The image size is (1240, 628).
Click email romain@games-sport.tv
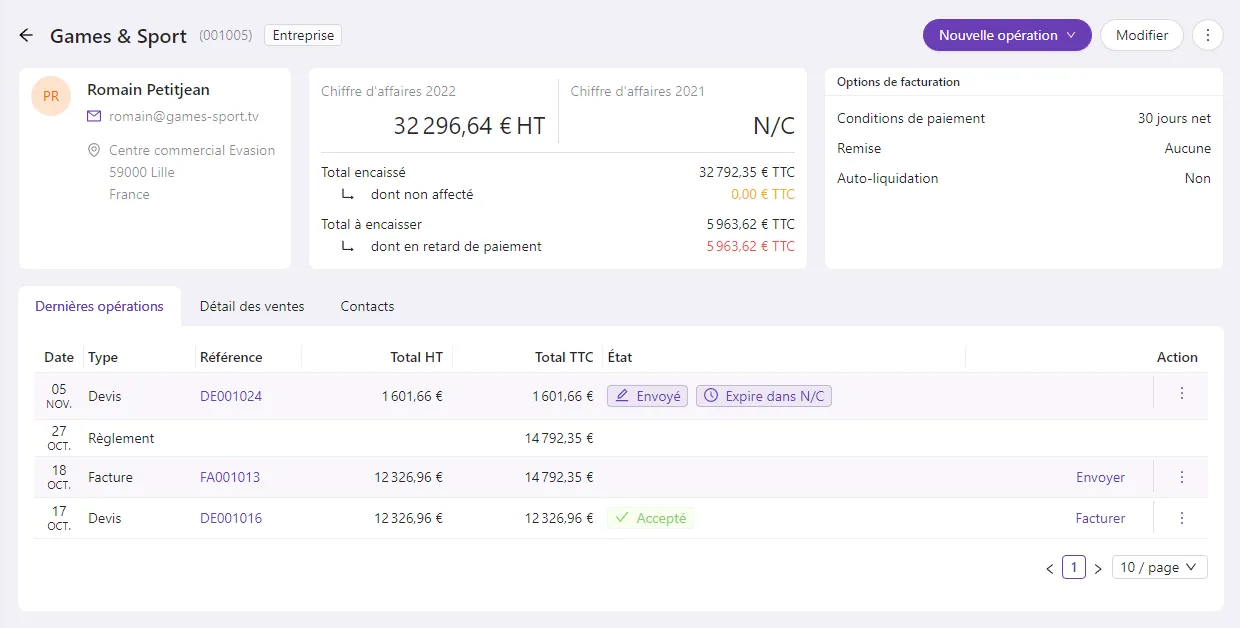184,116
